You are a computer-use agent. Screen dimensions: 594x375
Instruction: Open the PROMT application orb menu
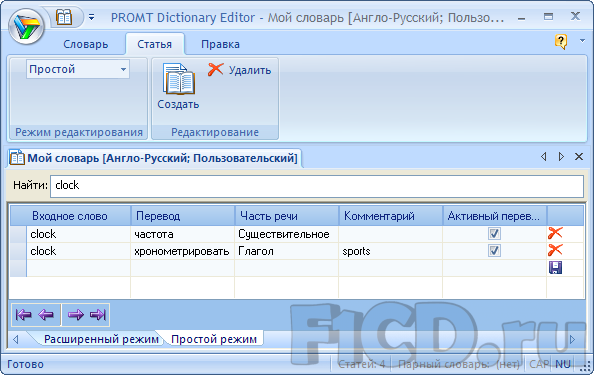click(26, 26)
